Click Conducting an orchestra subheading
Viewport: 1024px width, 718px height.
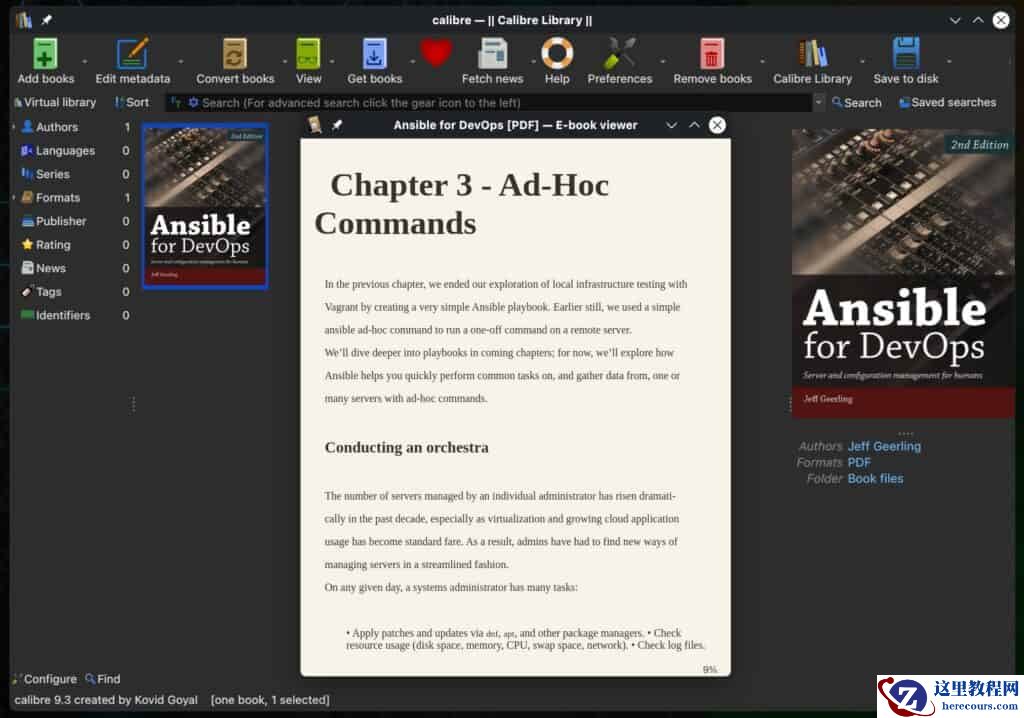pyautogui.click(x=406, y=448)
